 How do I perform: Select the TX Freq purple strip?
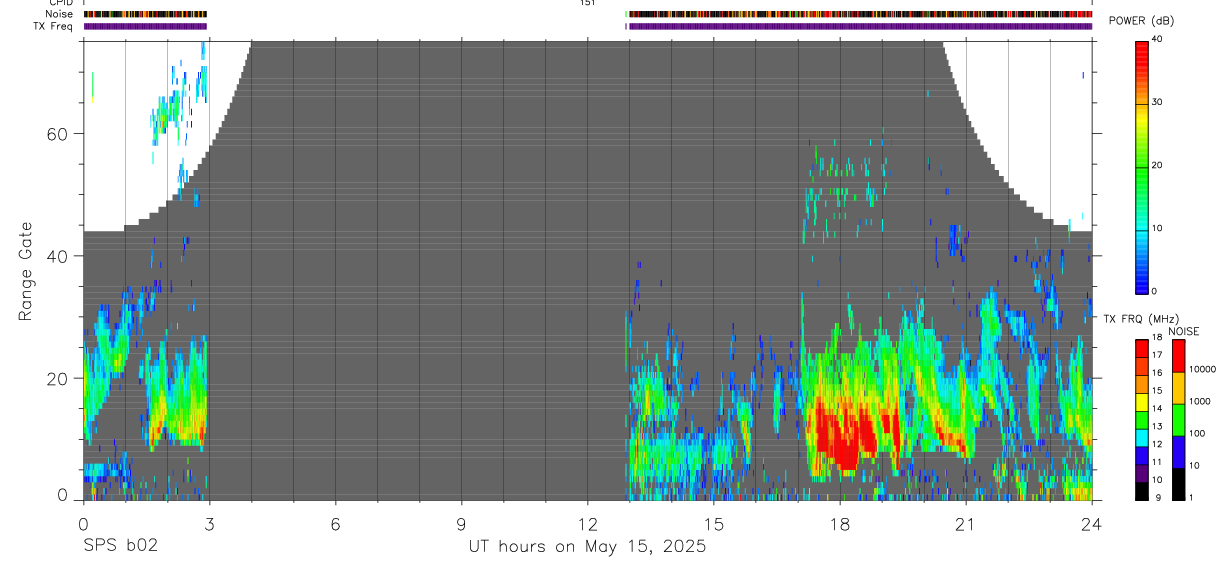(x=588, y=26)
